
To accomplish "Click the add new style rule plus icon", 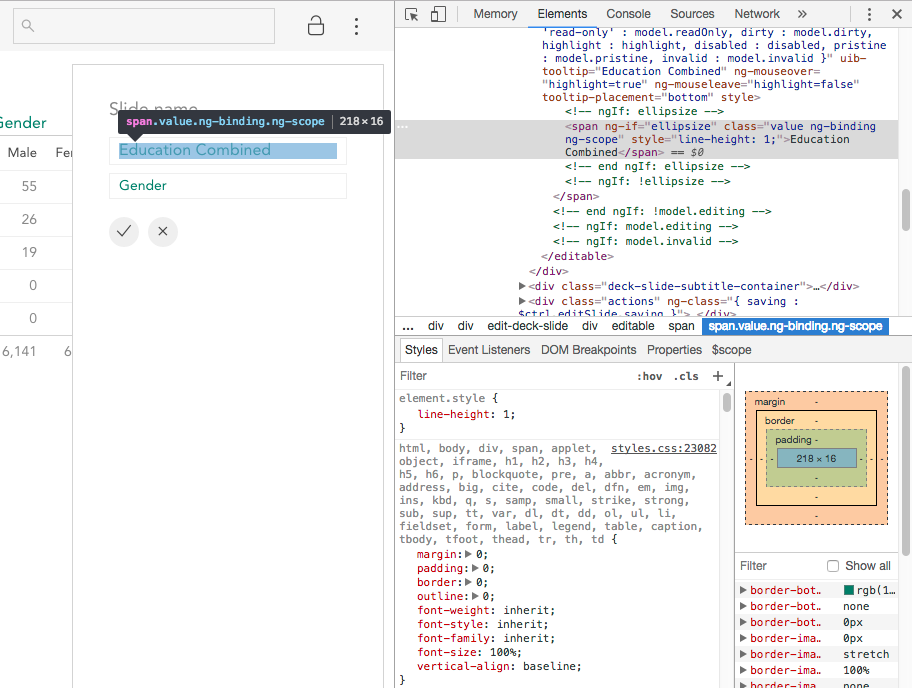I will point(717,376).
